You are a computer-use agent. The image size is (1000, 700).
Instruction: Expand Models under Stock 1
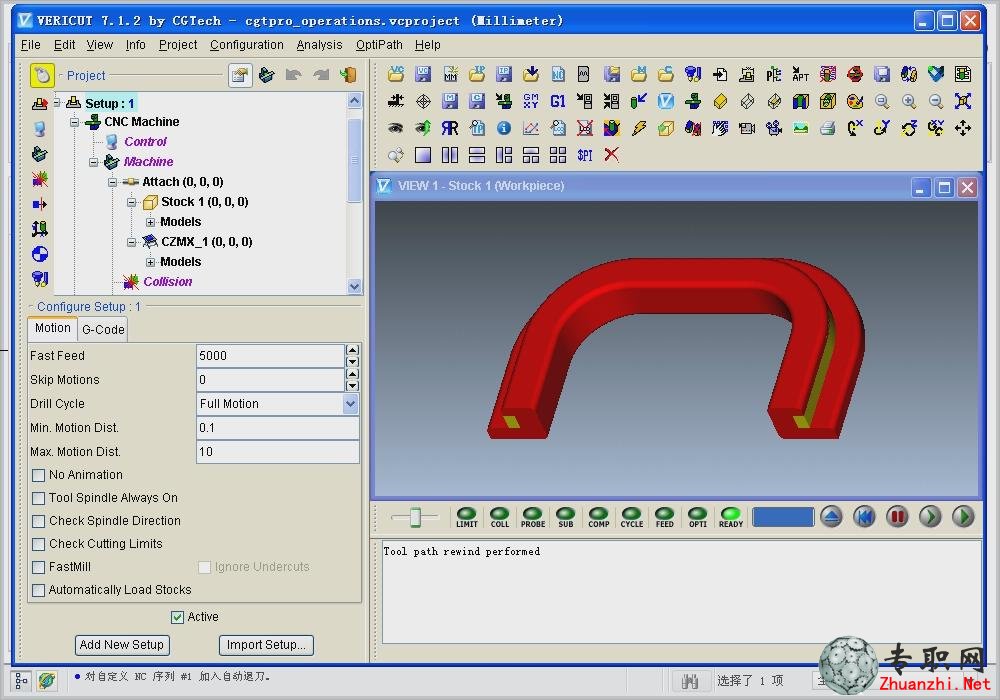[x=151, y=222]
